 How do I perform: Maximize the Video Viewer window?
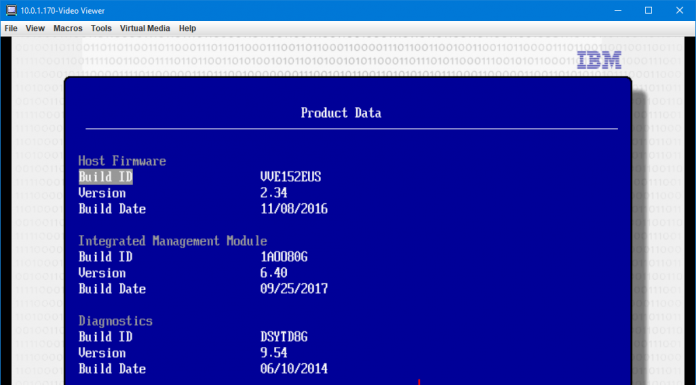pyautogui.click(x=649, y=10)
